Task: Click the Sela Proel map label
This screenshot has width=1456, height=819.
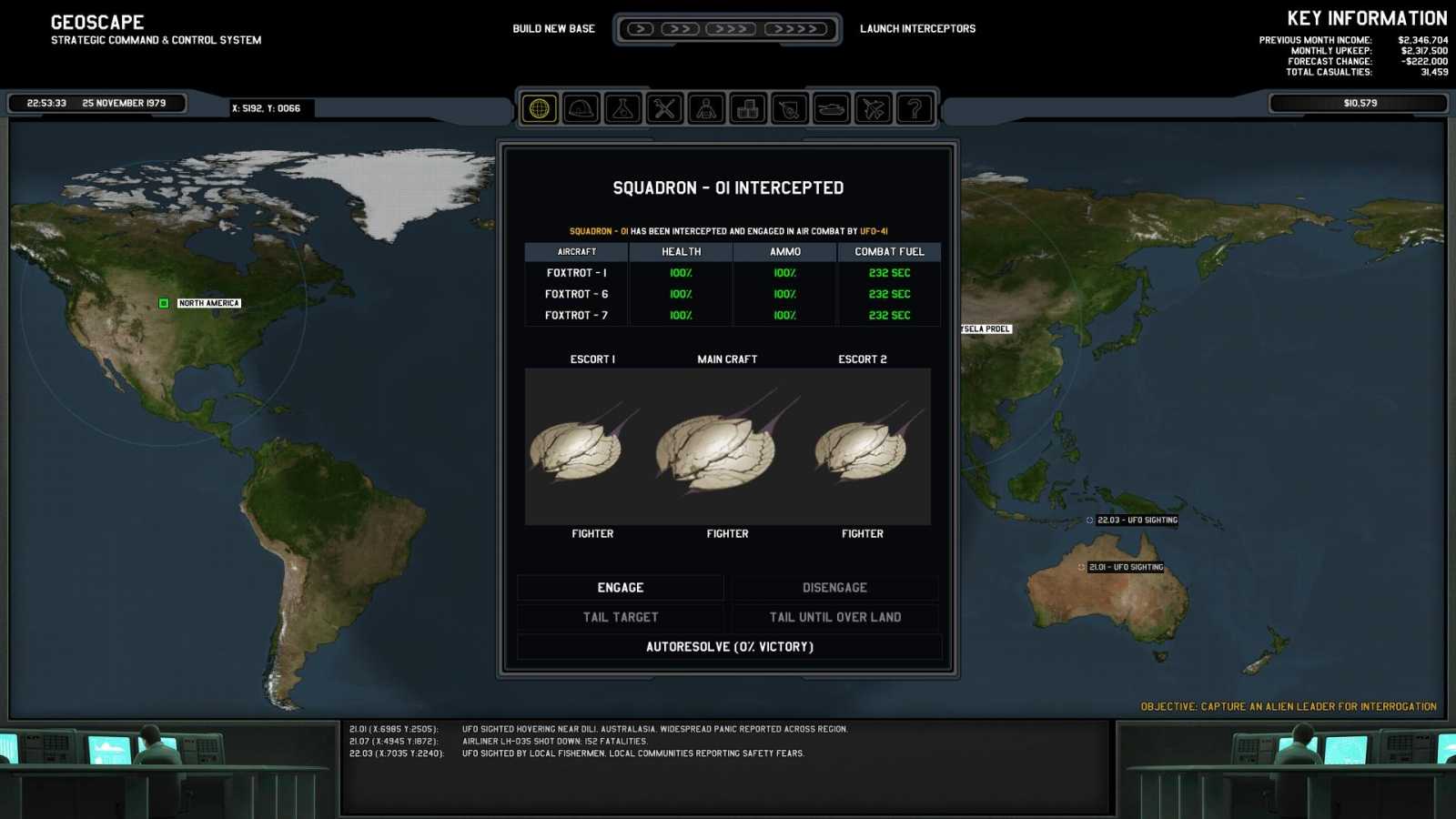Action: click(x=986, y=329)
